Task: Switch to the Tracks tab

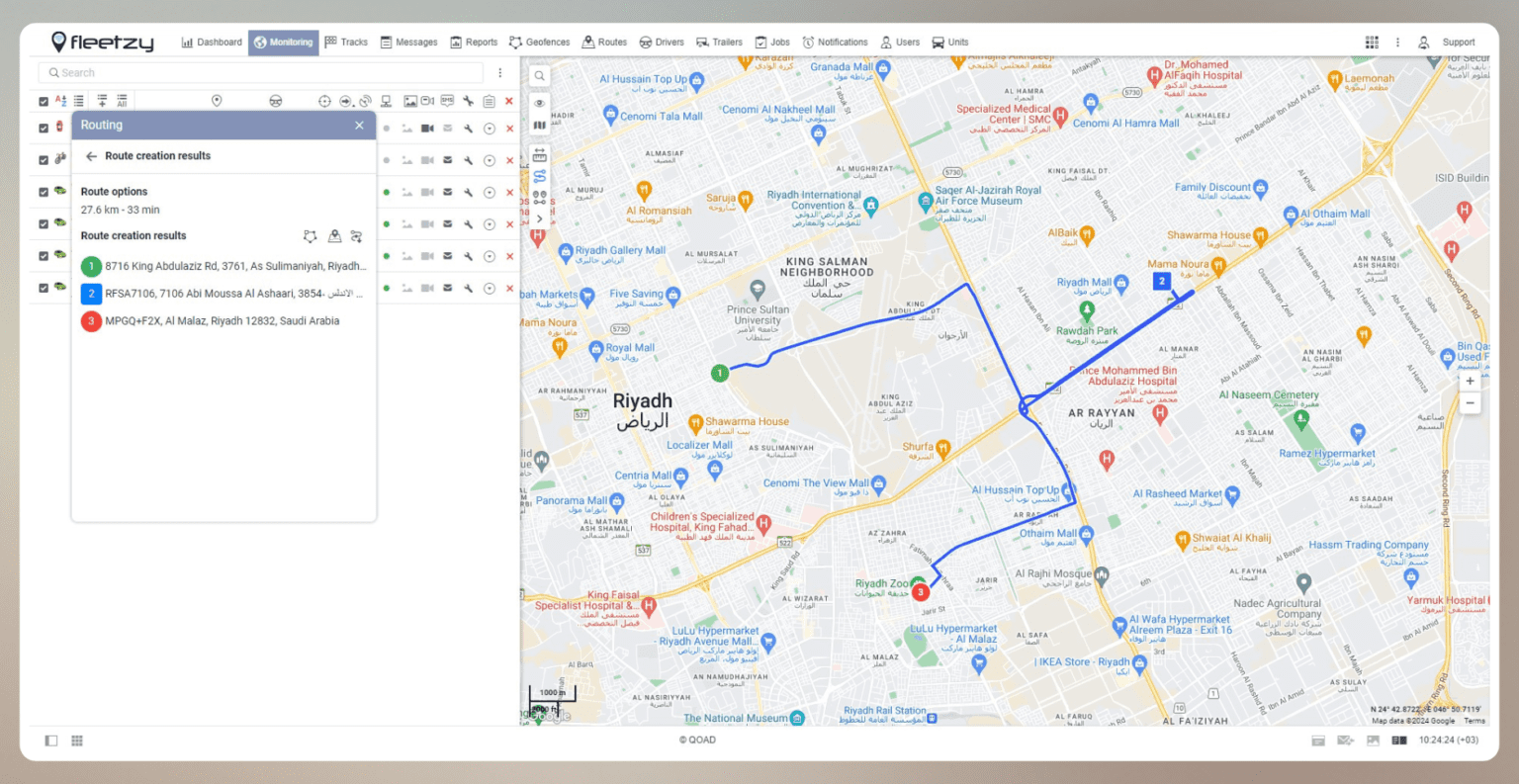Action: pos(346,42)
